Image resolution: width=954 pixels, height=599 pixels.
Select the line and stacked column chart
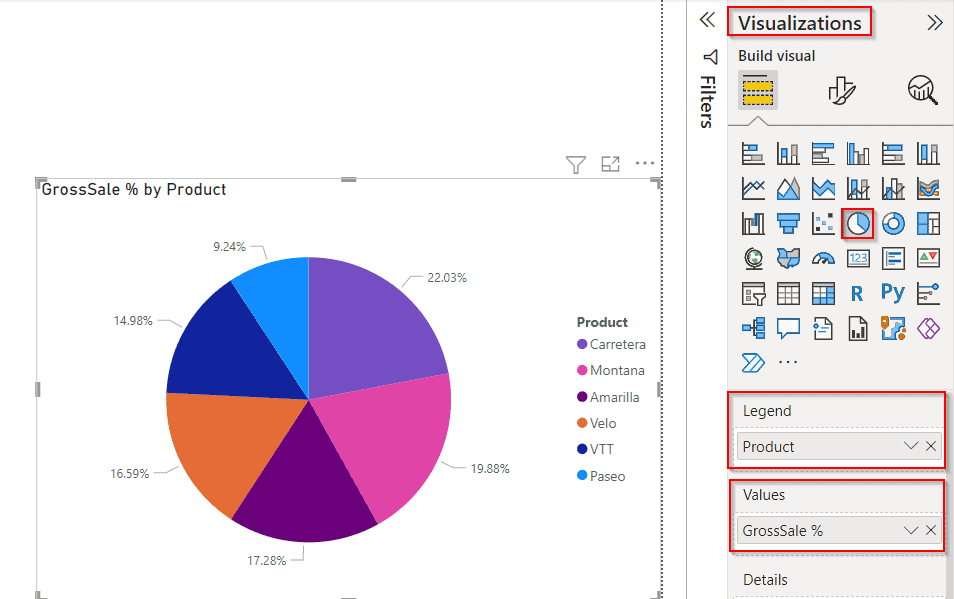pos(858,189)
